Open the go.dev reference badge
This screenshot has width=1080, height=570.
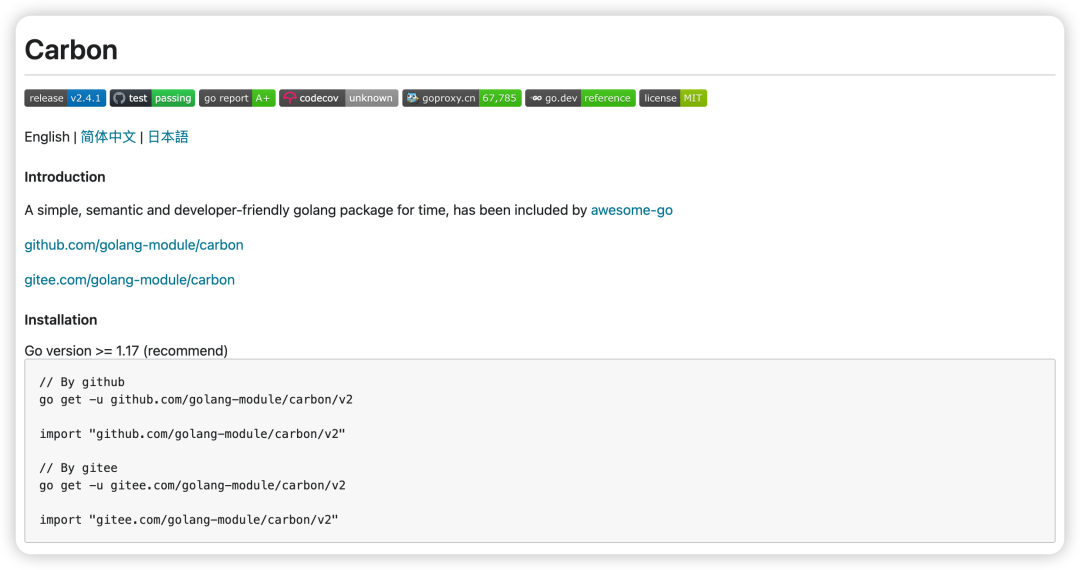(580, 98)
